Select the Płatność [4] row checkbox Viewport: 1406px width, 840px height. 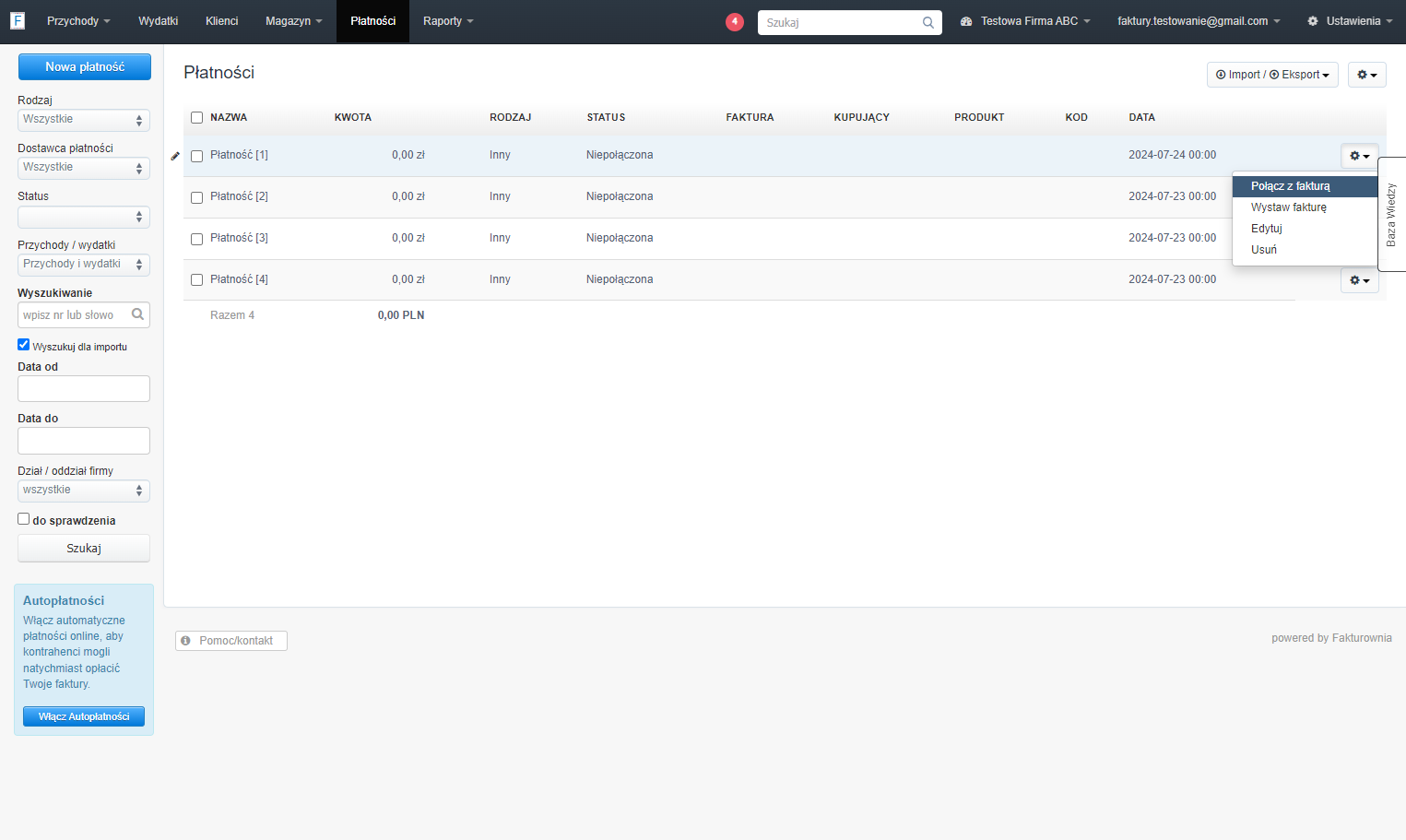pyautogui.click(x=196, y=280)
